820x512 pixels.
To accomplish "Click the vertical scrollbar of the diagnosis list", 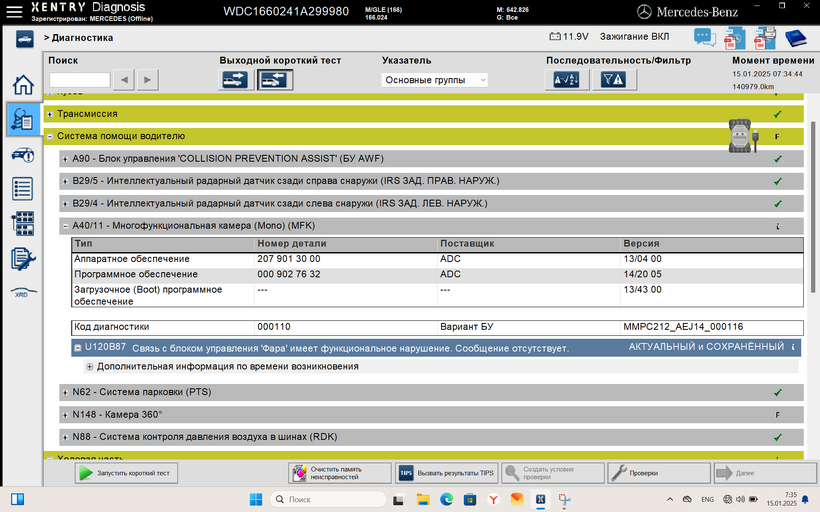I will [813, 207].
